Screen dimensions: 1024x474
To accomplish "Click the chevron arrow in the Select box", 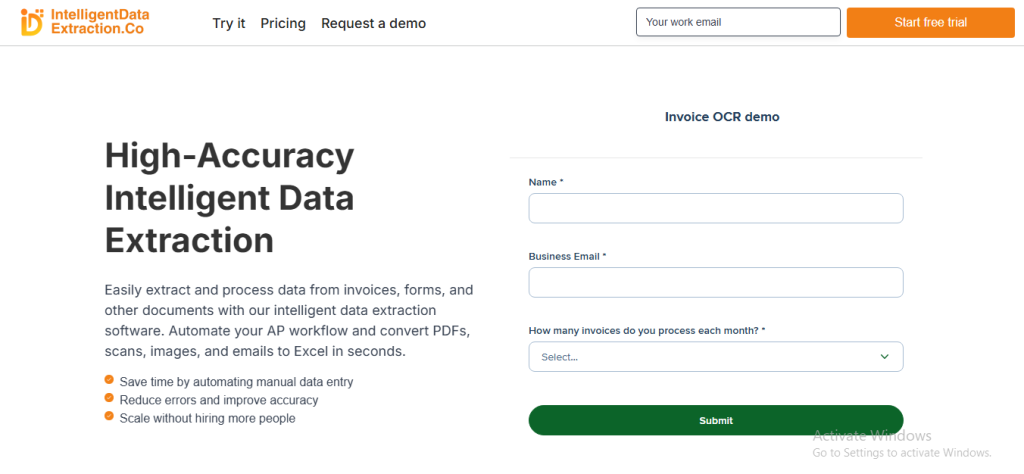I will click(x=884, y=357).
